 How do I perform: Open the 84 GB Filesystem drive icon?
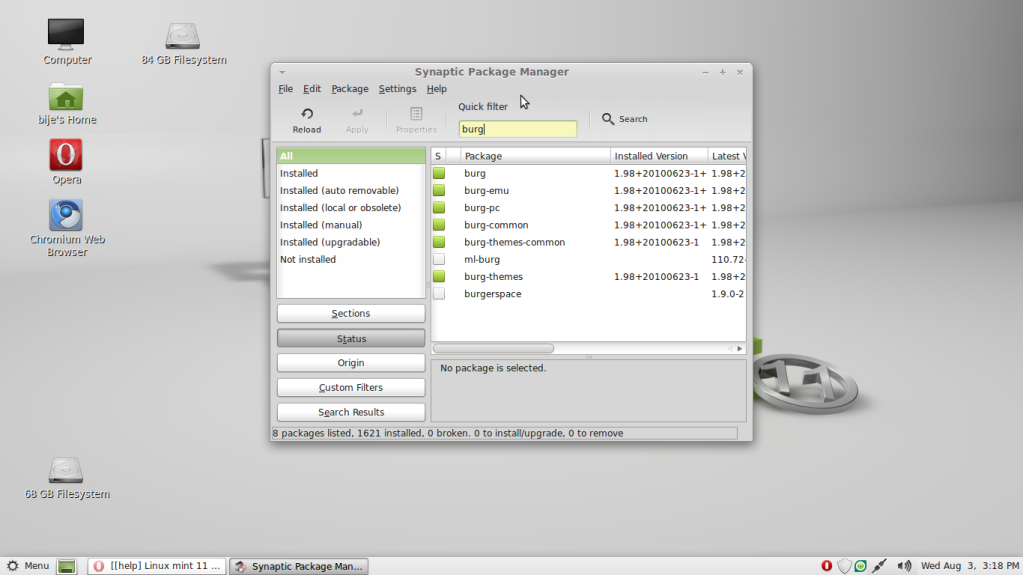click(x=183, y=35)
